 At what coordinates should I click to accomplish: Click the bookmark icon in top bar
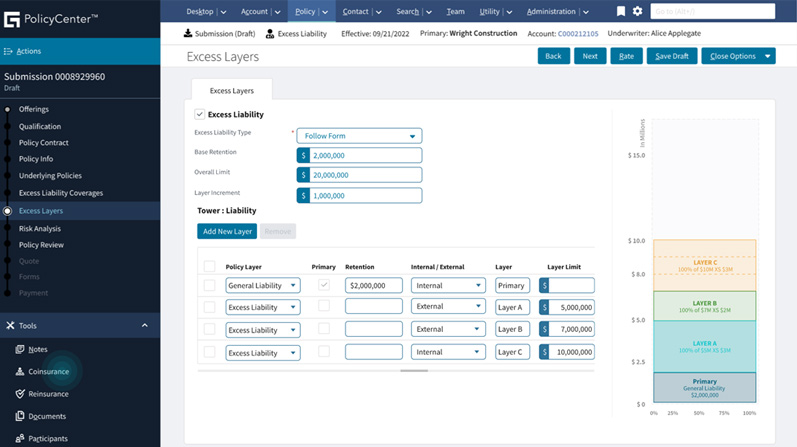(x=621, y=12)
